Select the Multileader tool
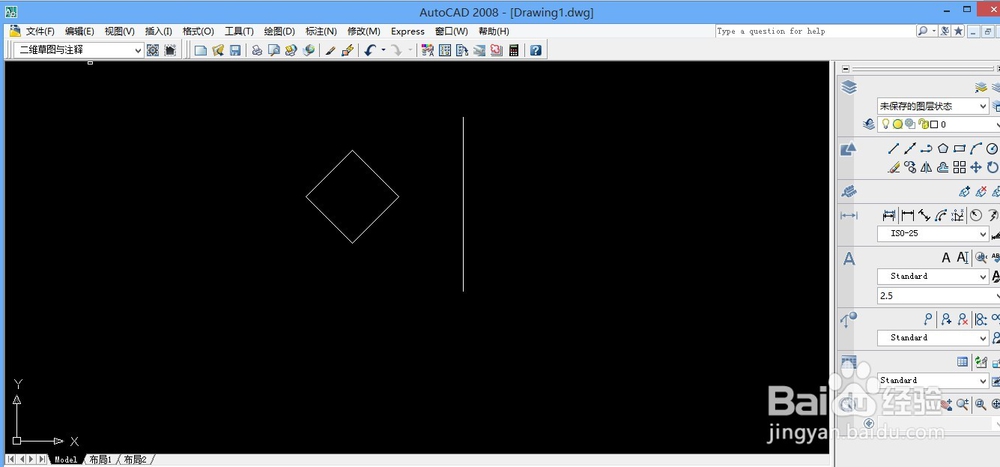This screenshot has width=1000, height=467. pyautogui.click(x=929, y=319)
